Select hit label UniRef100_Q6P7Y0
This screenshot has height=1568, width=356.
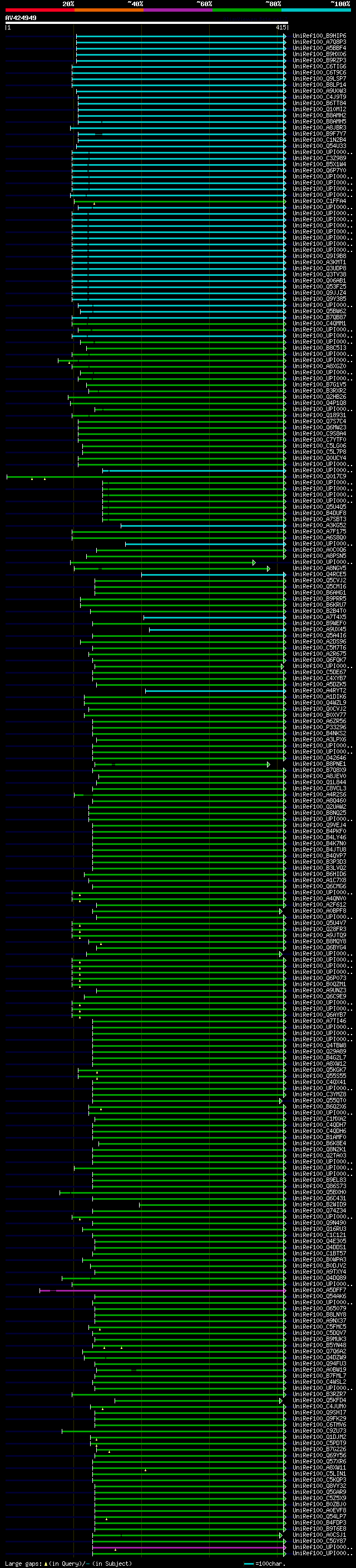pyautogui.click(x=319, y=170)
